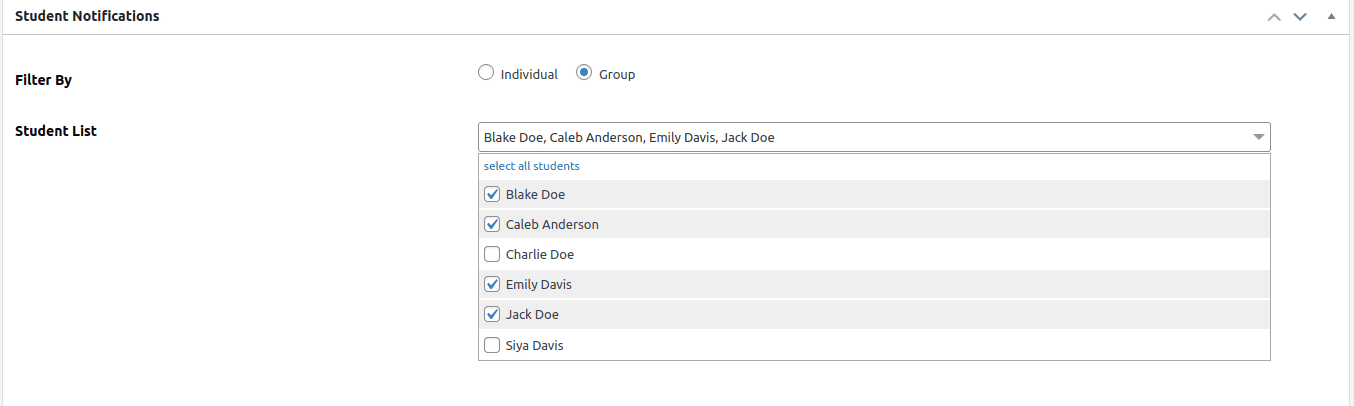Click the Emily Davis name label
Viewport: 1354px width, 406px height.
pos(539,285)
